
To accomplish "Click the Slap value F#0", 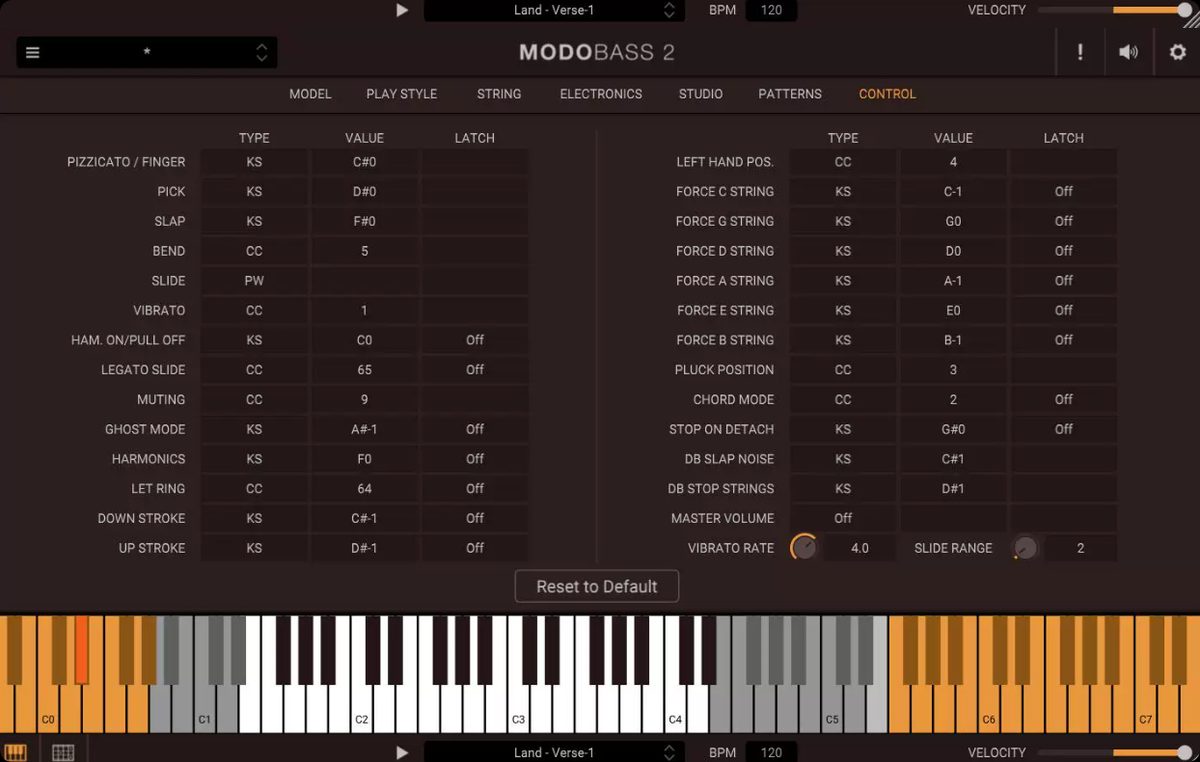I will point(365,221).
